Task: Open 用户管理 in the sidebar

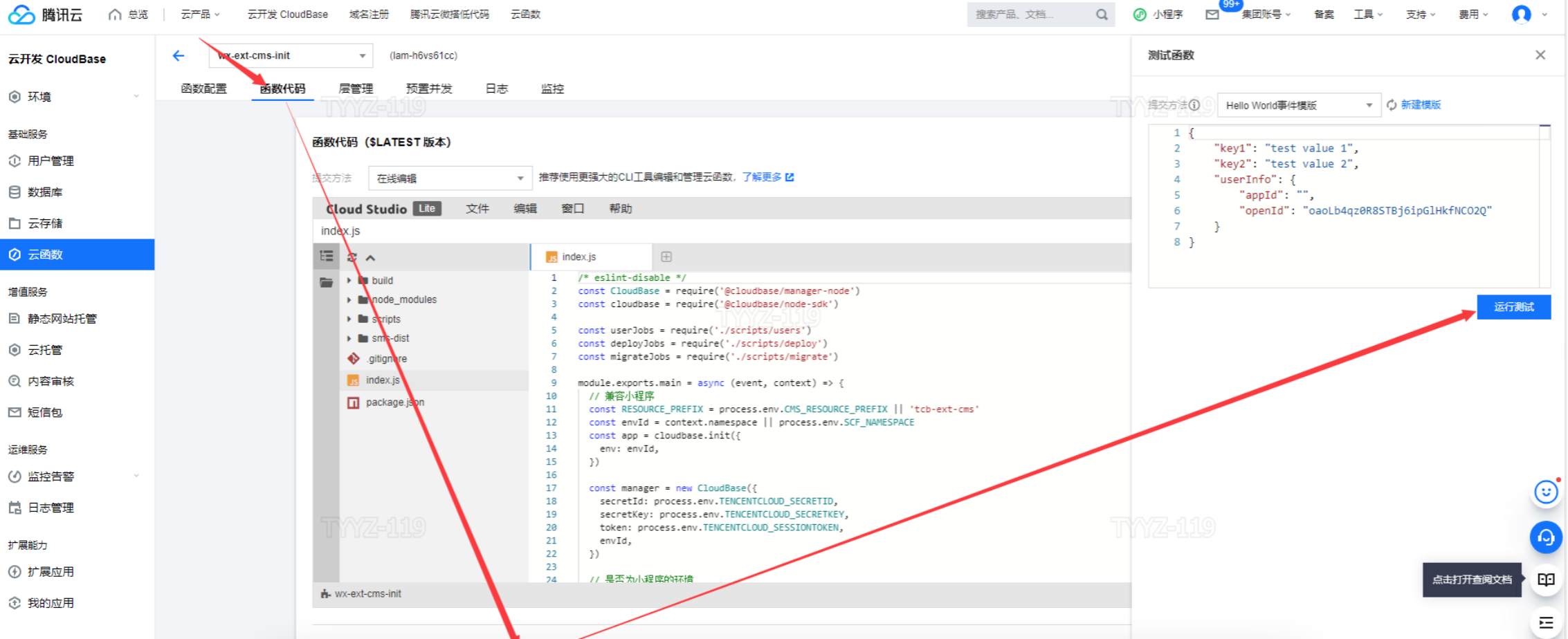Action: 77,160
